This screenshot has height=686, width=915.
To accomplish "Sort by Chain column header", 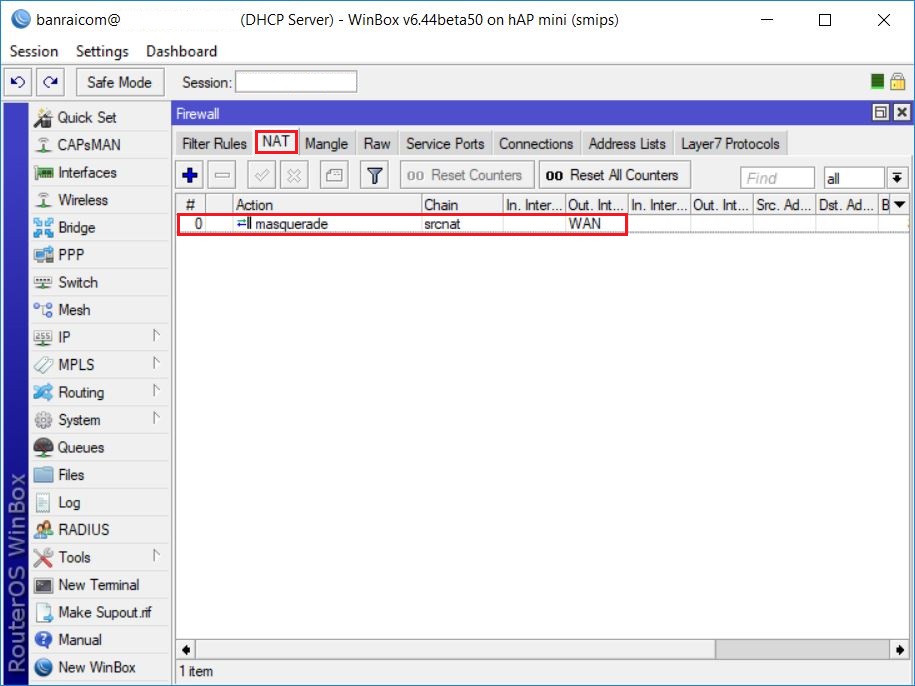I will (462, 205).
